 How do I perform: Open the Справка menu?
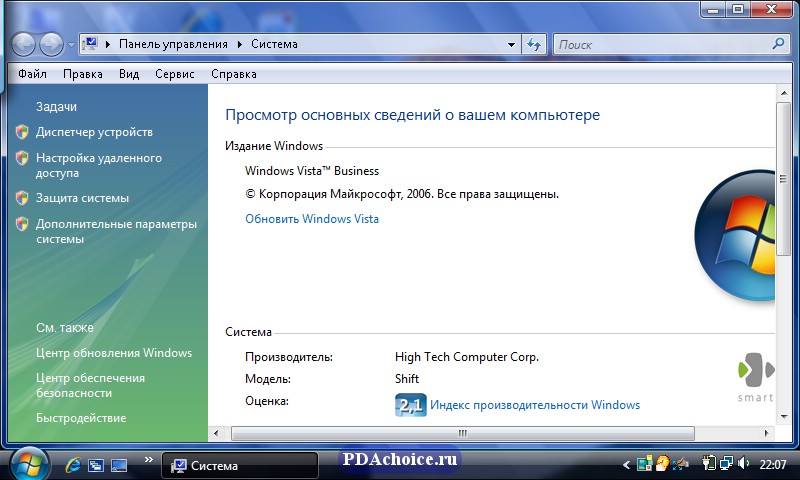(233, 74)
